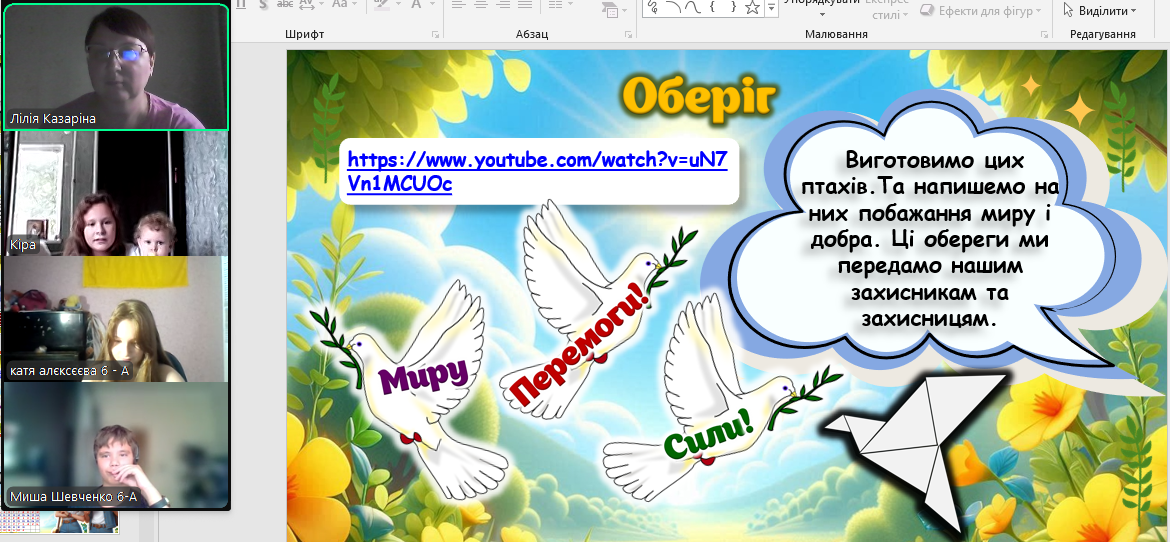The width and height of the screenshot is (1170, 542).
Task: Click the Шрифт group label
Action: pyautogui.click(x=304, y=34)
